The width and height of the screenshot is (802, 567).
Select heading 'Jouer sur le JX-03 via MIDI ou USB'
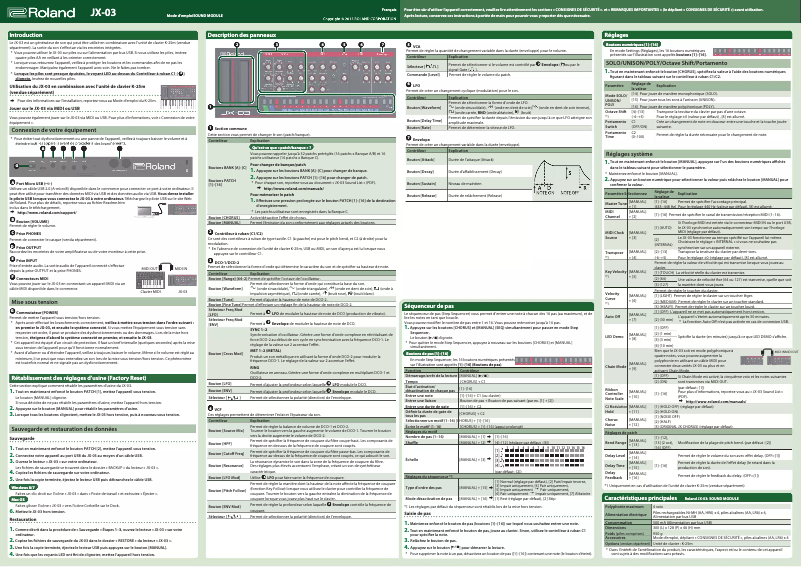coord(44,108)
